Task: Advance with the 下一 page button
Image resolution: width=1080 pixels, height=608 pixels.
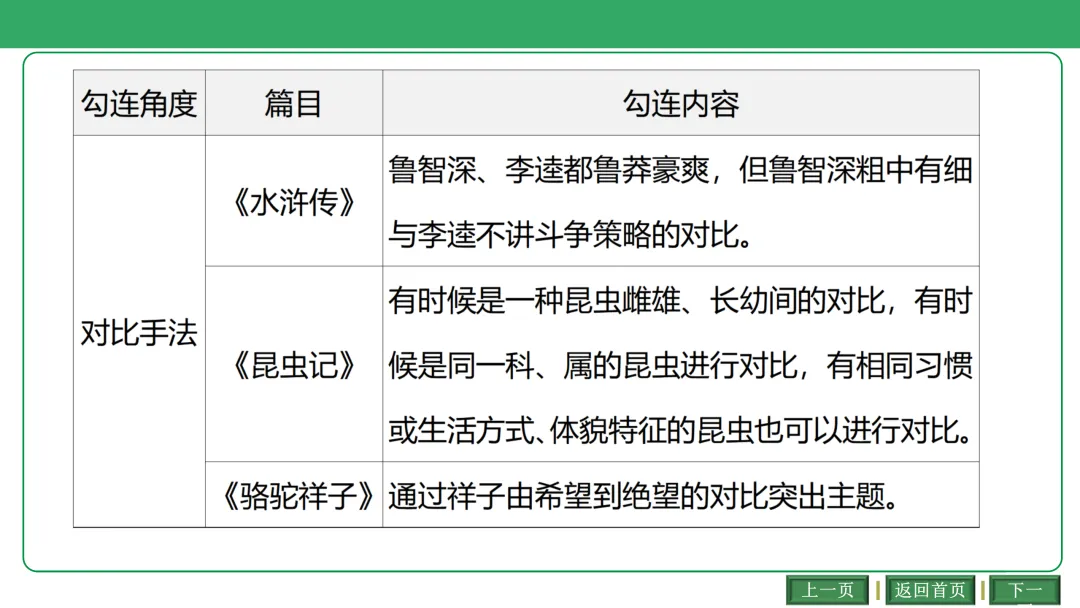Action: [x=1025, y=590]
